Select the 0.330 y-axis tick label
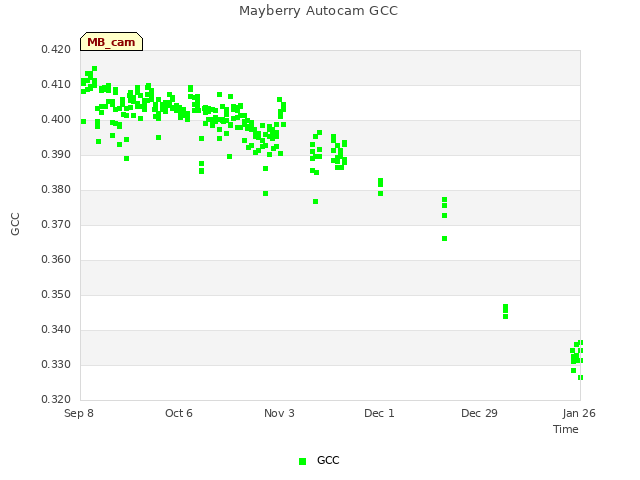The height and width of the screenshot is (480, 640). pyautogui.click(x=56, y=364)
